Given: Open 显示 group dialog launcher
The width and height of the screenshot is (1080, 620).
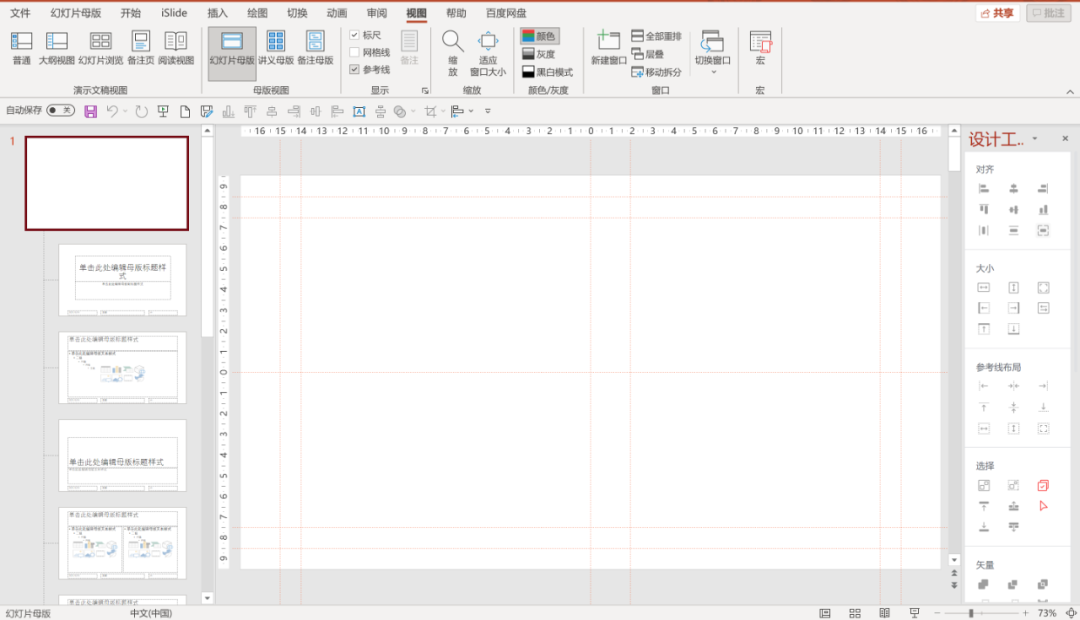Looking at the screenshot, I should click(x=425, y=90).
